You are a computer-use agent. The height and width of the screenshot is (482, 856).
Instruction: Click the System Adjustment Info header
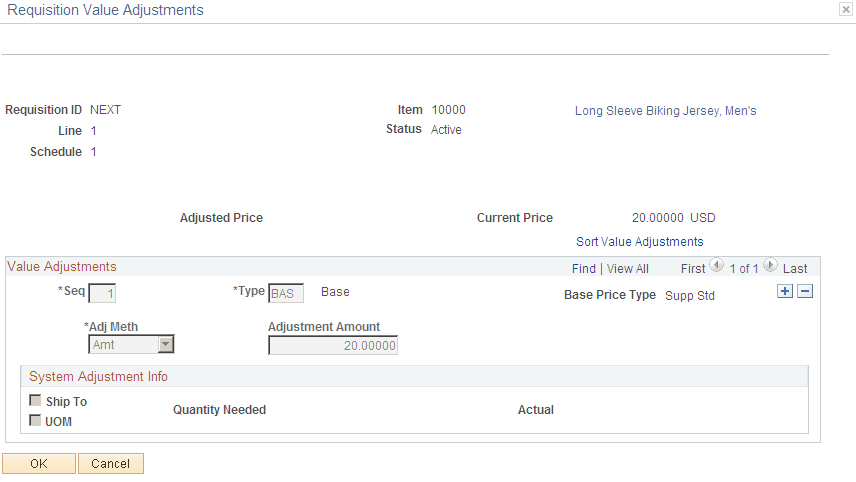tap(98, 377)
